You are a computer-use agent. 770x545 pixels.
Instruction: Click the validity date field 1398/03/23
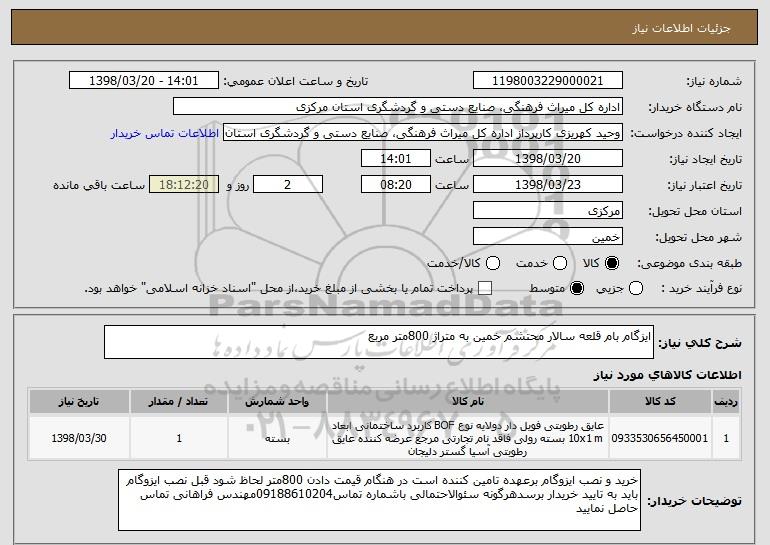tap(548, 185)
